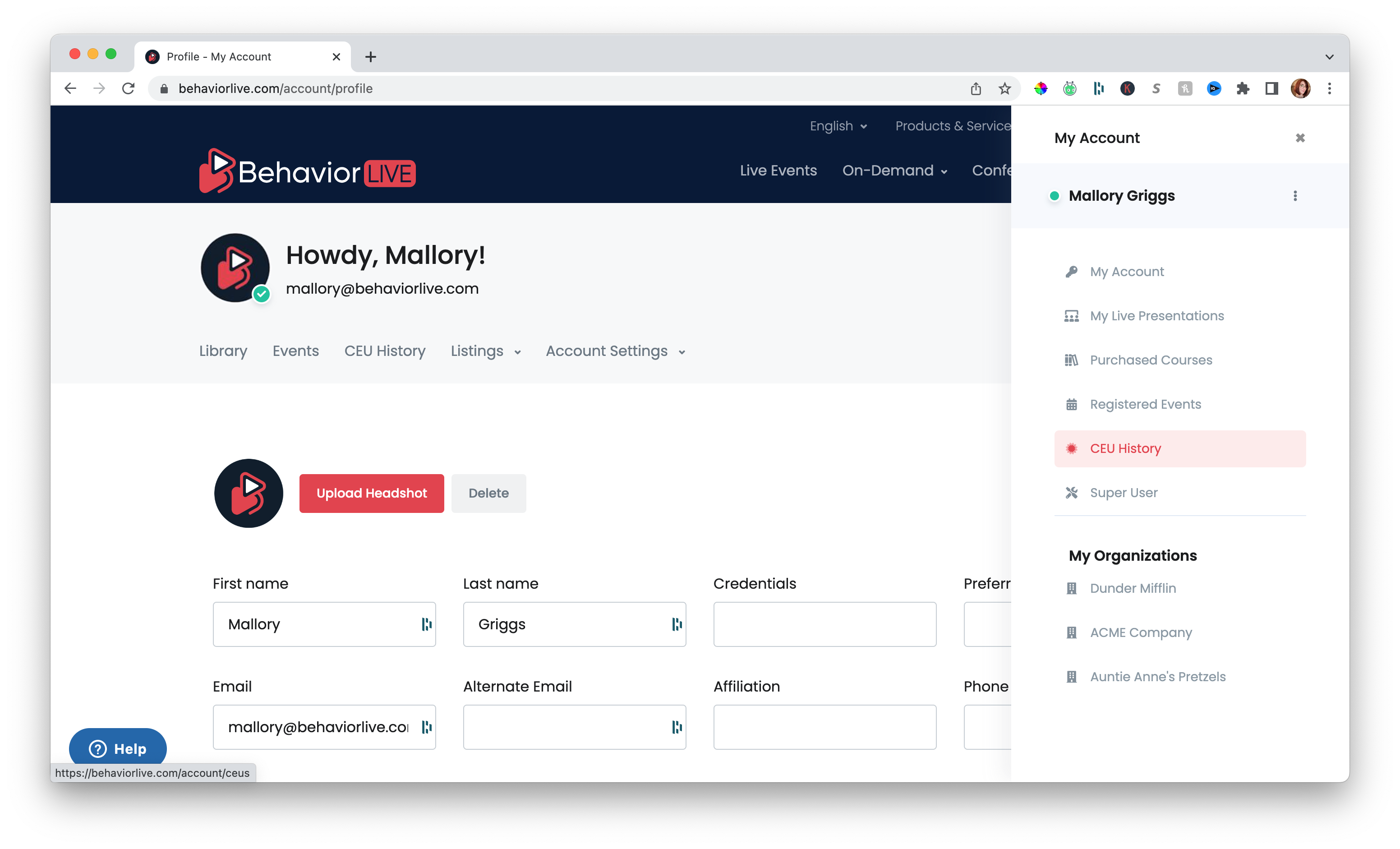The image size is (1400, 849).
Task: Click the building icon beside Auntie Anne's Pretzels
Action: click(1071, 678)
